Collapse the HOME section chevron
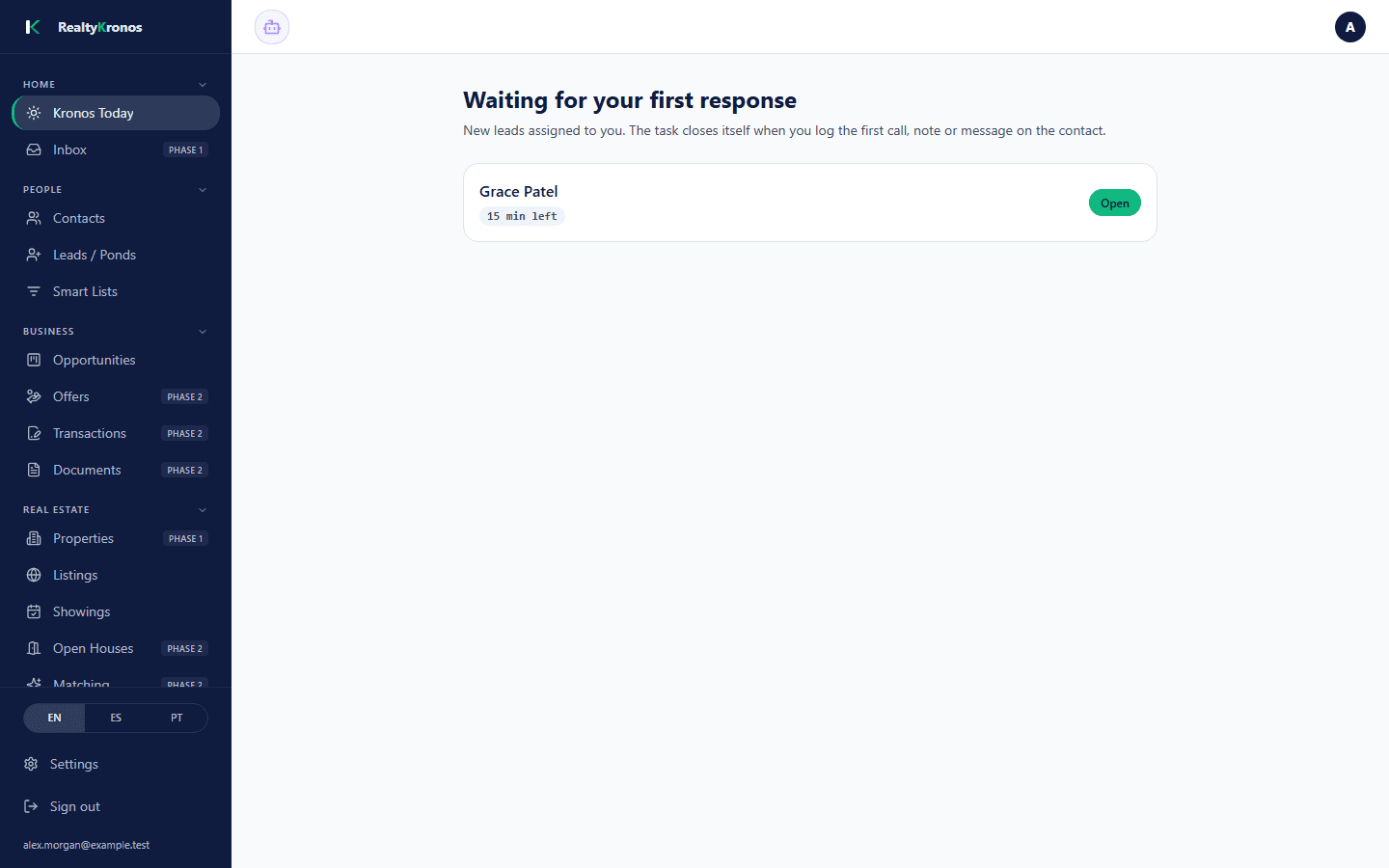The image size is (1389, 868). point(203,85)
